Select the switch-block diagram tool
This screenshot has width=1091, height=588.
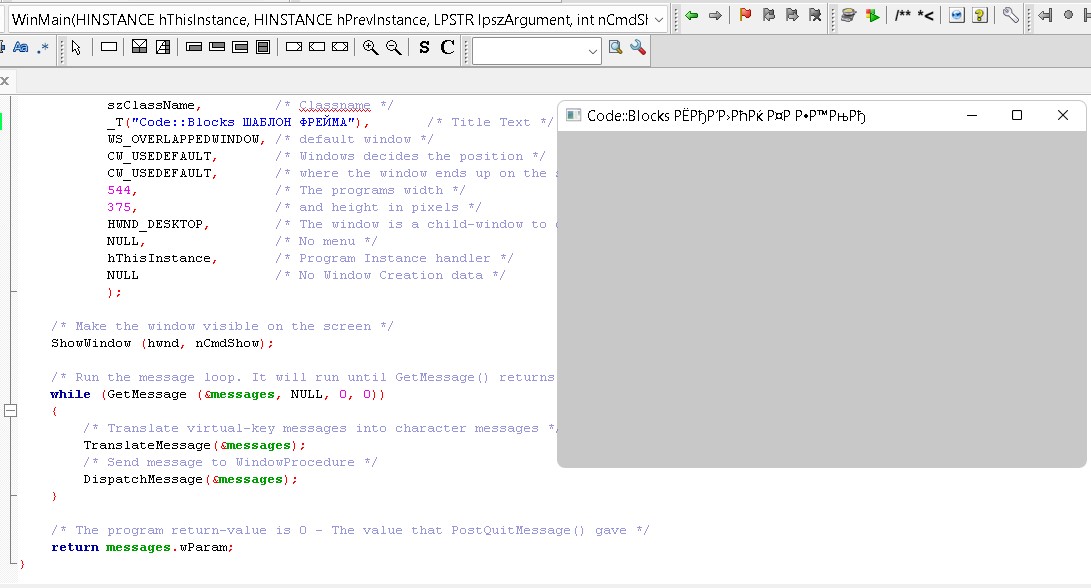tap(163, 47)
